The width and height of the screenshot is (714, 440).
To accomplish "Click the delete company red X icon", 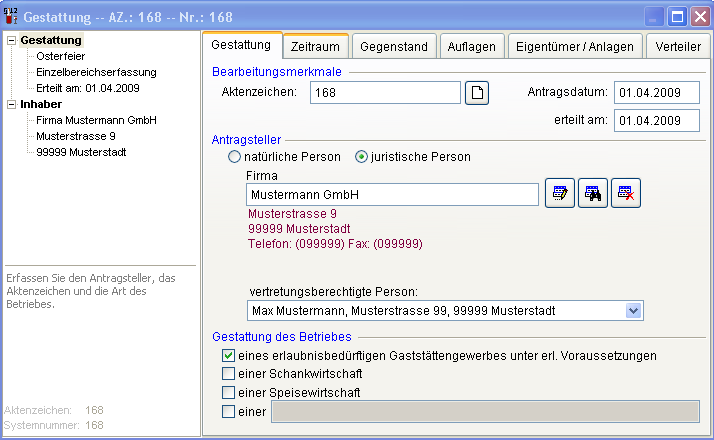I will pos(626,194).
